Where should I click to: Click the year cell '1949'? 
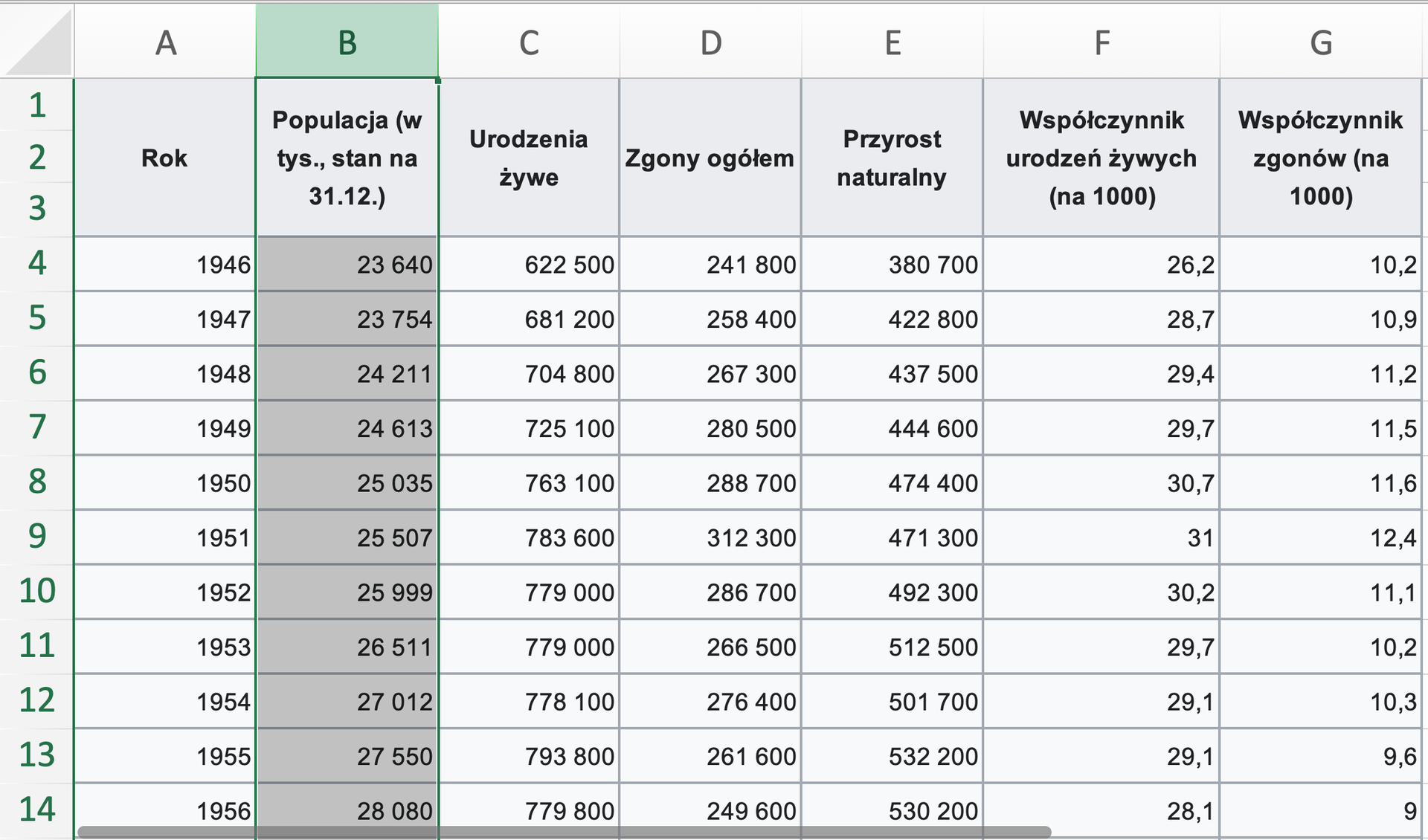165,427
